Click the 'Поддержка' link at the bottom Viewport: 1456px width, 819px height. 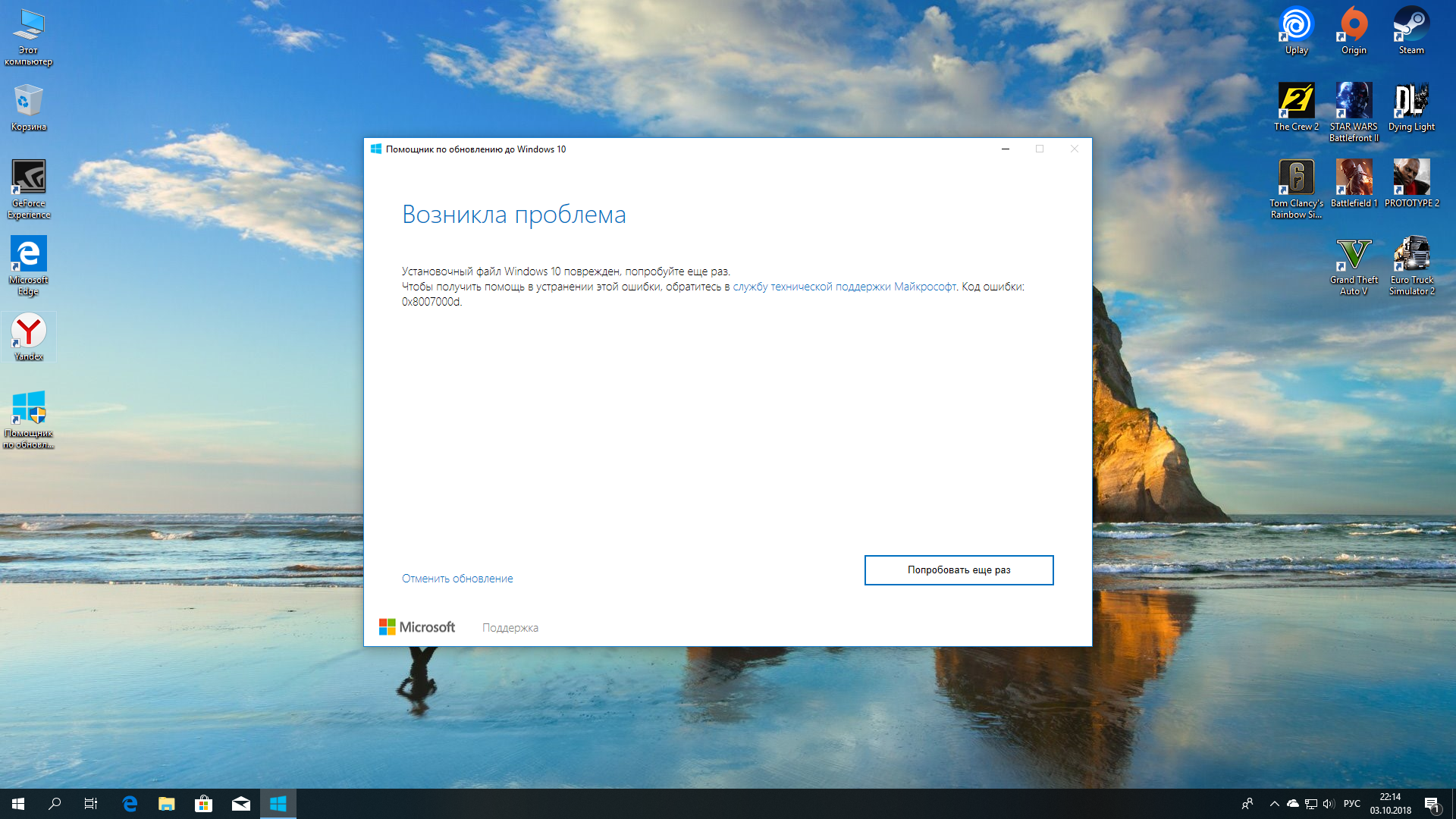click(510, 628)
